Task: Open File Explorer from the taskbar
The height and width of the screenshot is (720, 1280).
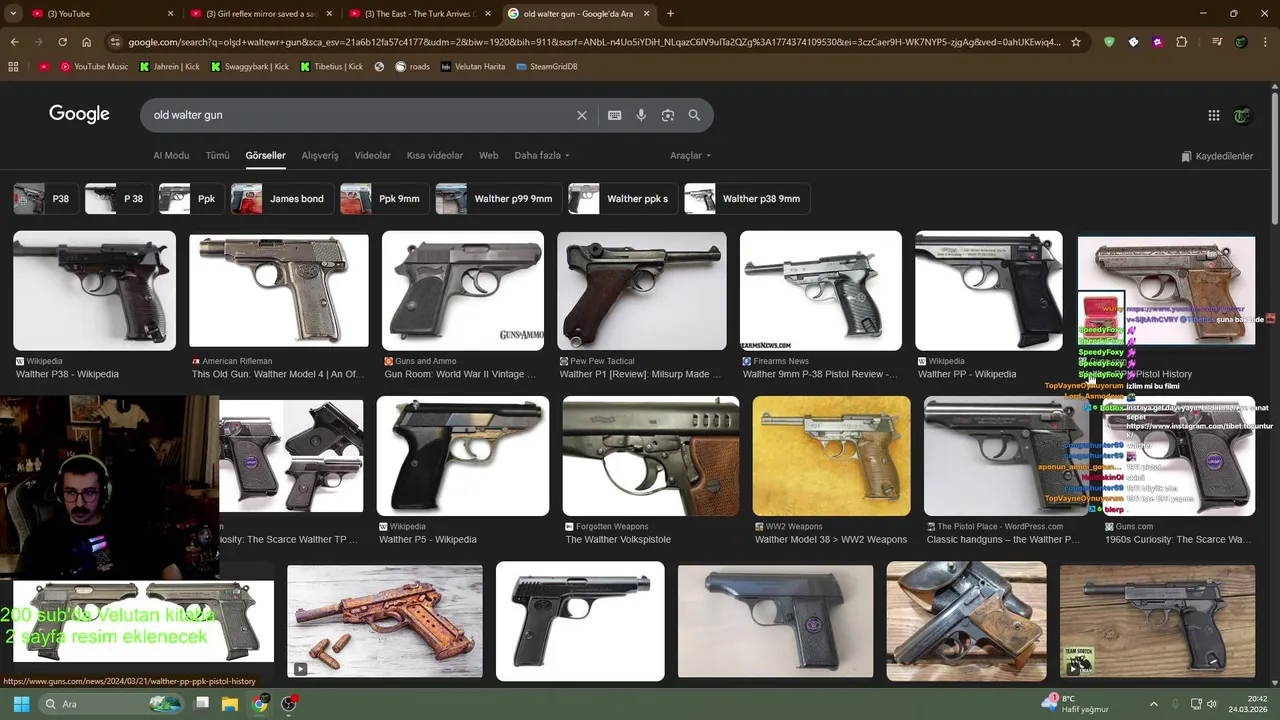Action: click(230, 704)
